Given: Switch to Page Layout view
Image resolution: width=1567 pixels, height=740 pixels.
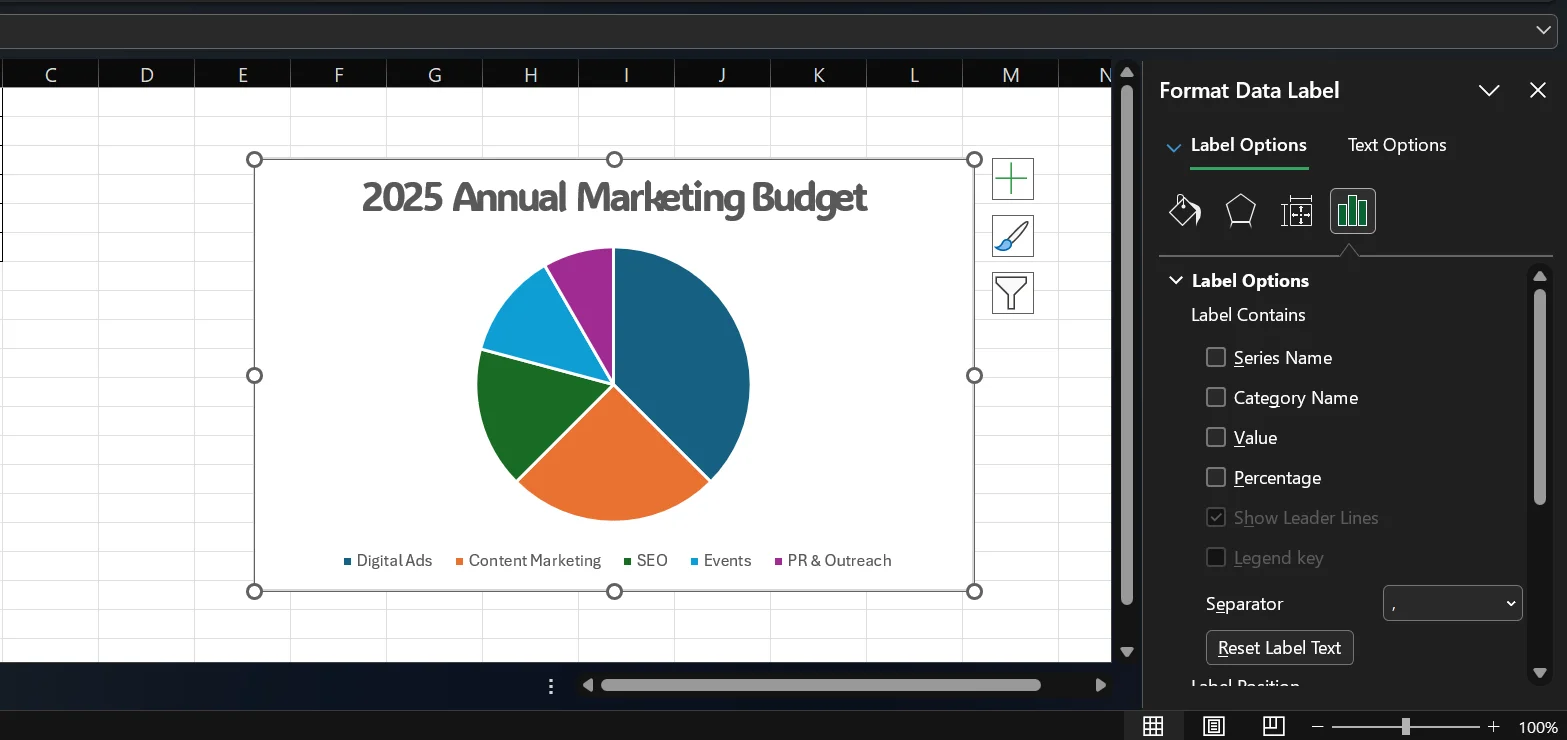Looking at the screenshot, I should pyautogui.click(x=1213, y=726).
